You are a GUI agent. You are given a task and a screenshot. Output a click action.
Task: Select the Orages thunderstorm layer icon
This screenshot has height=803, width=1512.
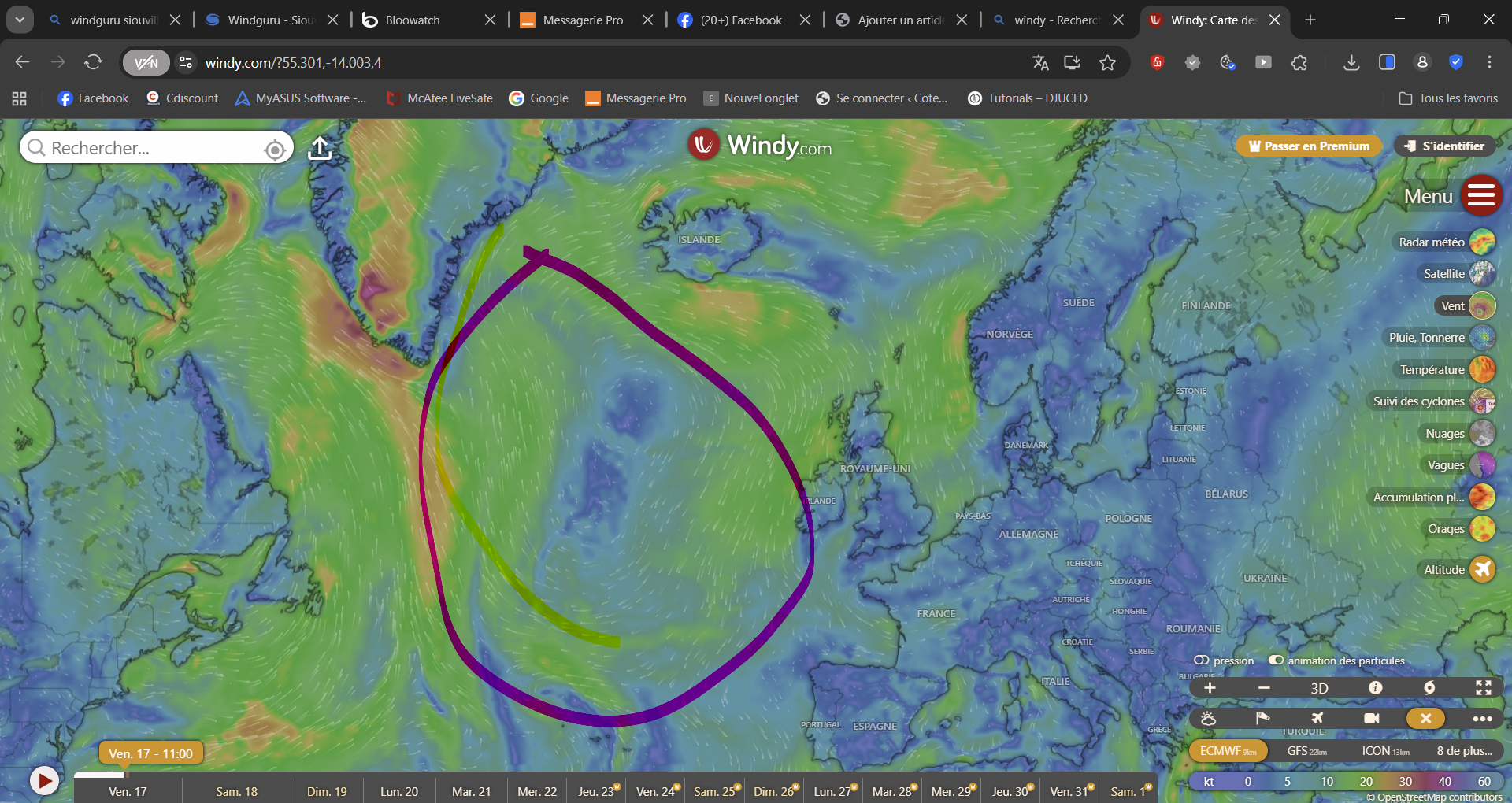(1482, 529)
